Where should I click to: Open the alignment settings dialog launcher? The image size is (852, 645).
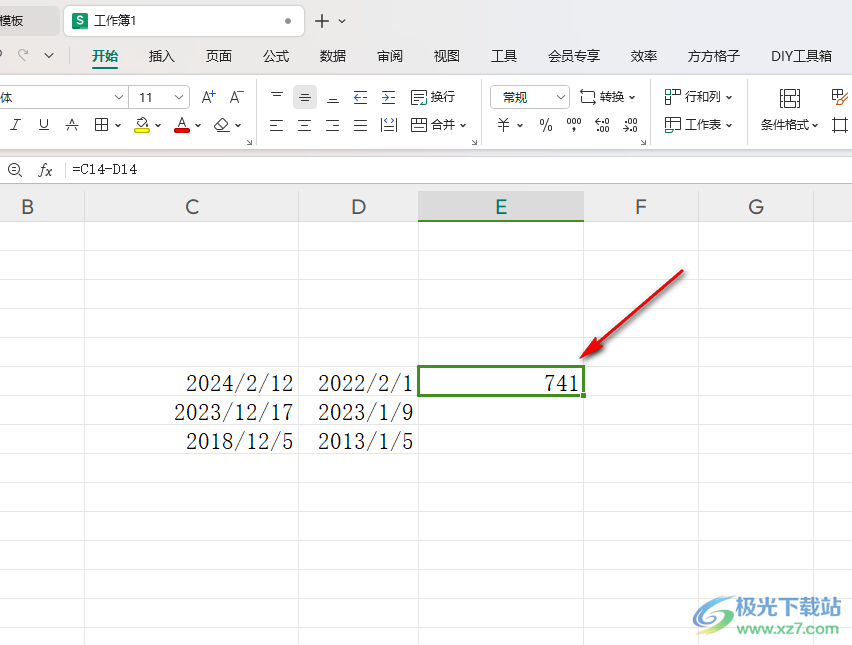474,142
